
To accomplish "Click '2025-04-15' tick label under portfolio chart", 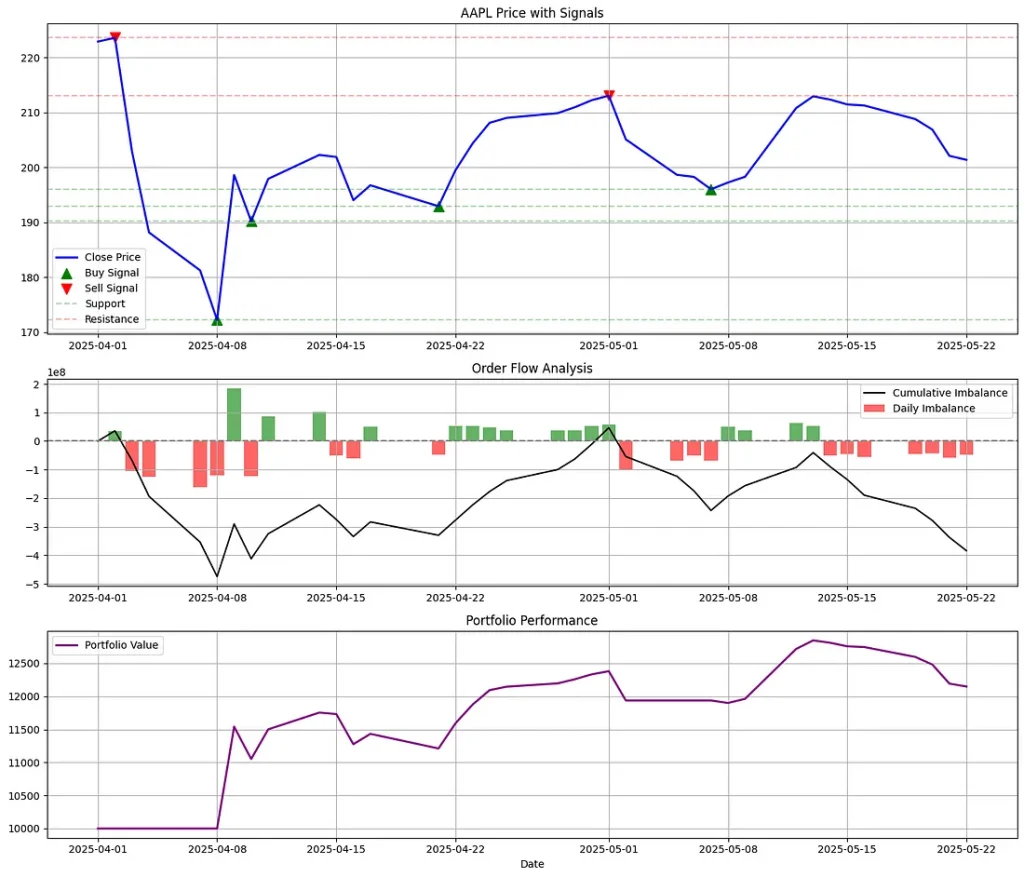I will pos(336,850).
